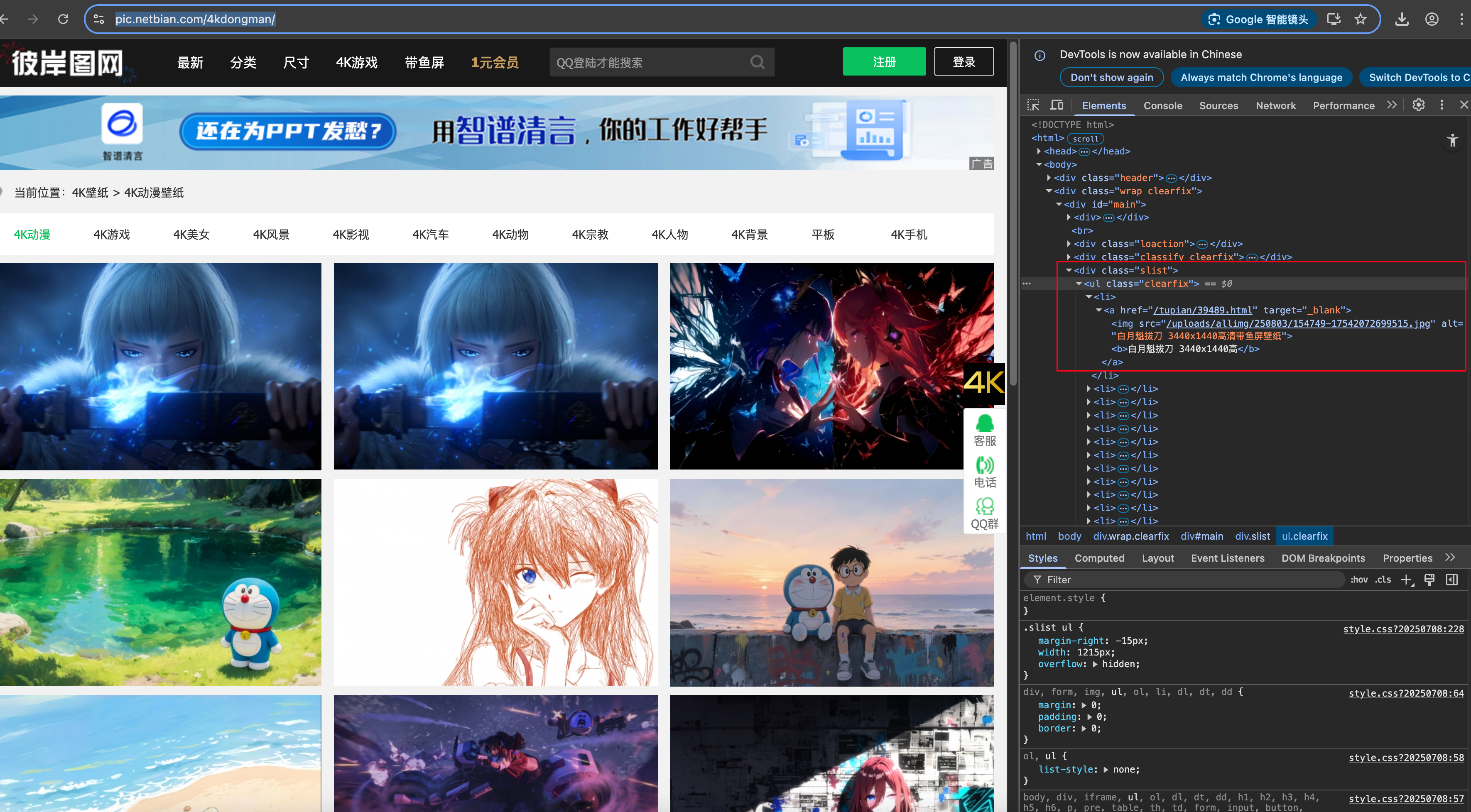Screen dimensions: 1471x812
Task: Click the inspect element picker icon
Action: point(1033,105)
